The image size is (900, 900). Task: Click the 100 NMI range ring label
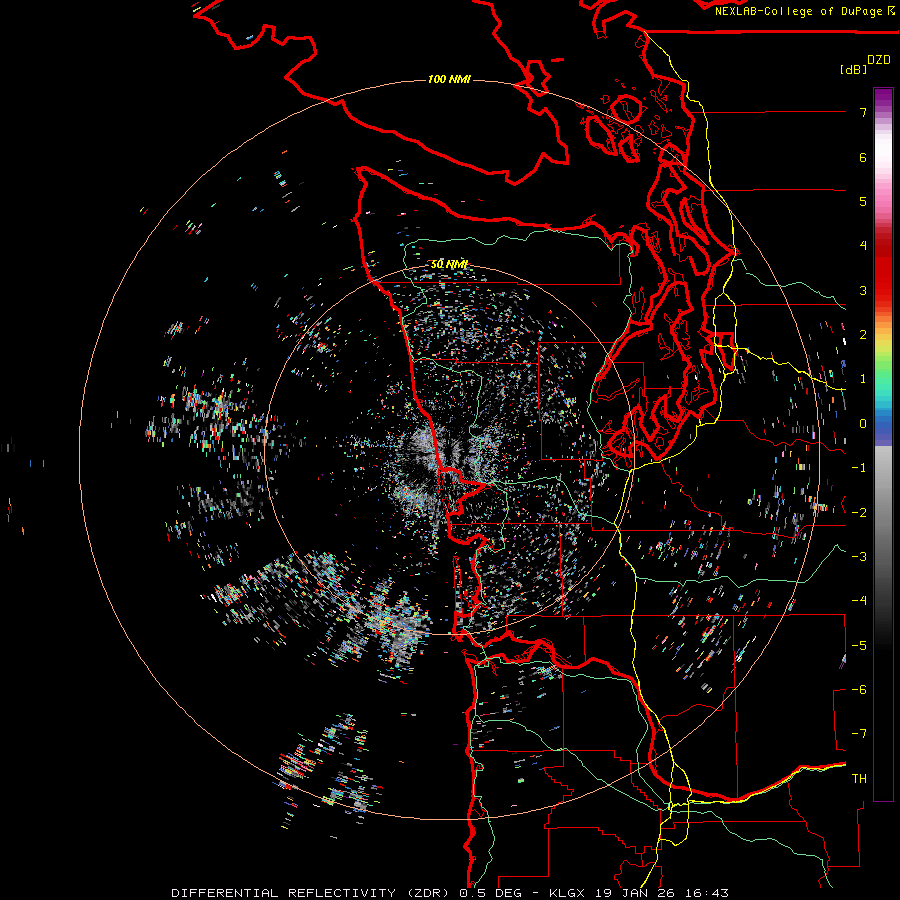[x=449, y=79]
